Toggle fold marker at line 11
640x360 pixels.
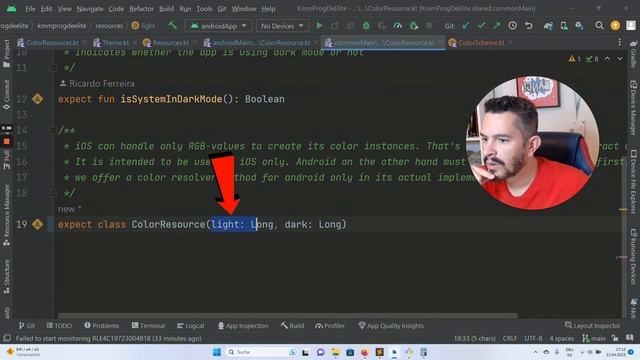[53, 67]
